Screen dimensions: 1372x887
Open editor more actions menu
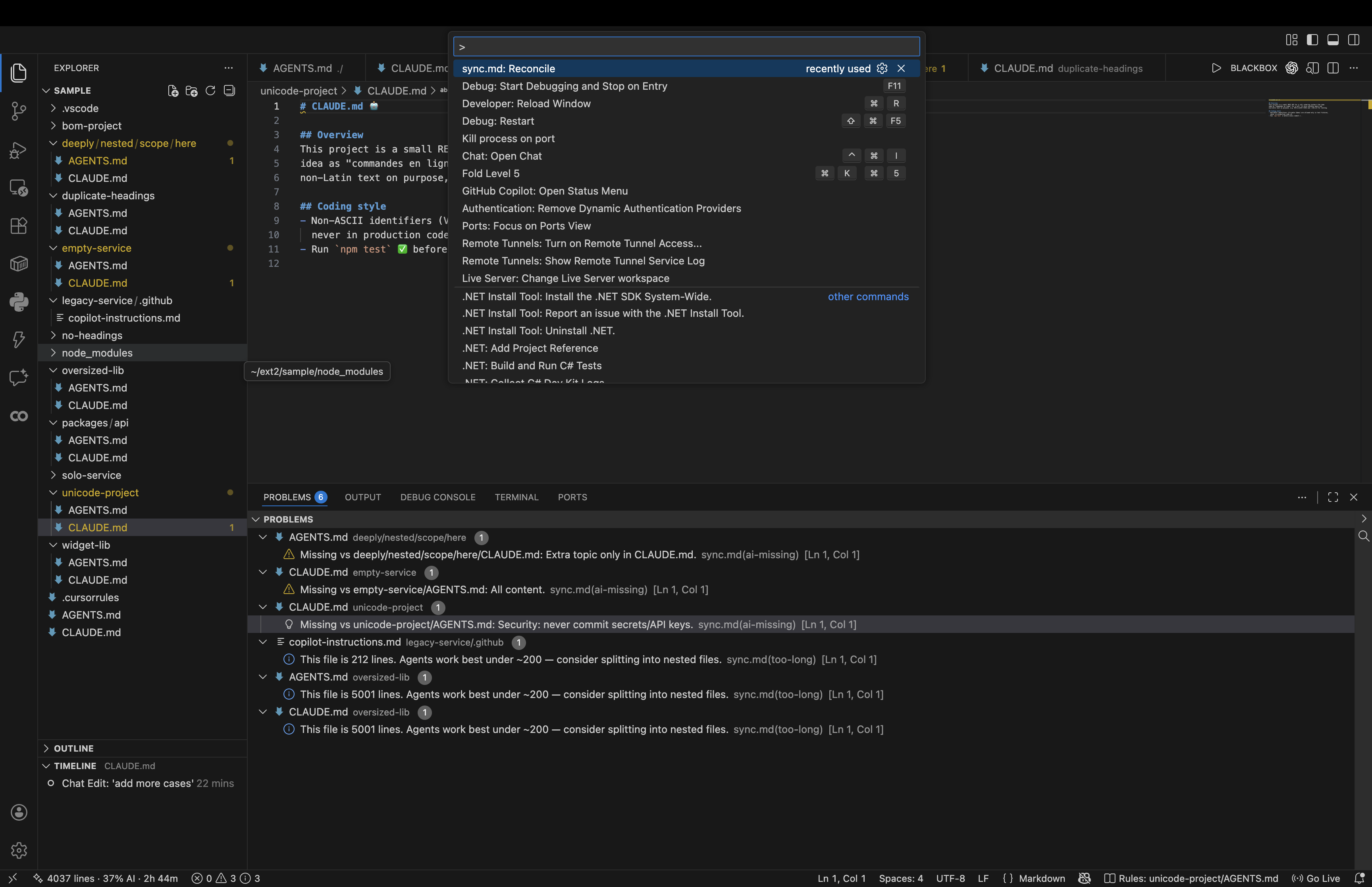[x=1354, y=68]
